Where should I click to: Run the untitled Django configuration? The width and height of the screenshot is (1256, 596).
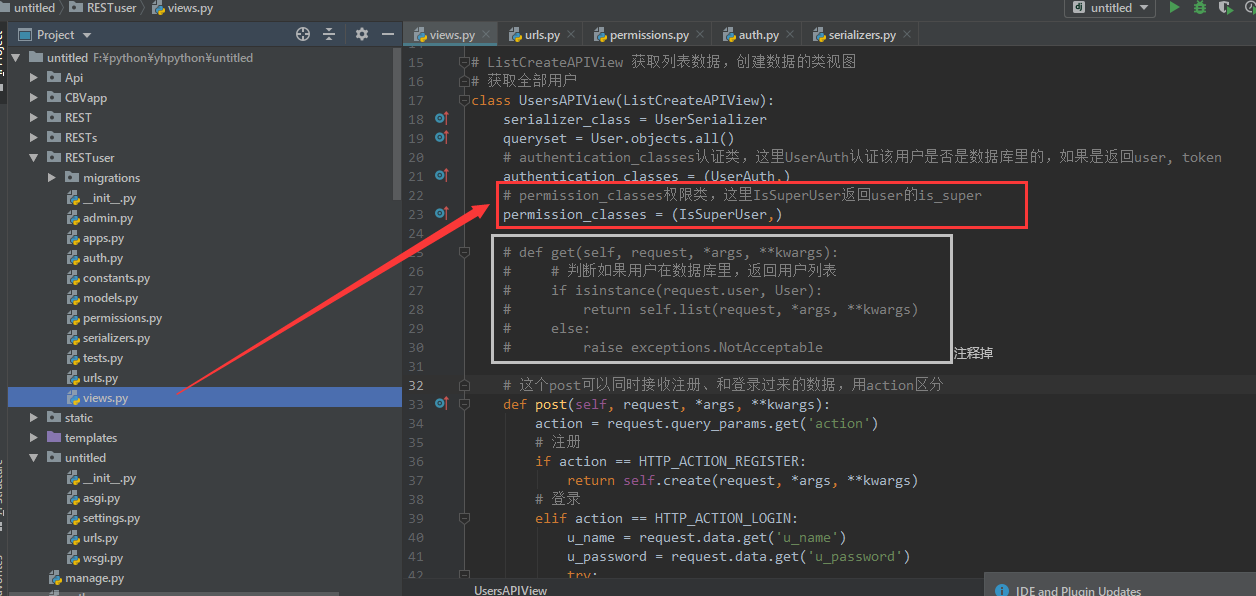(x=1175, y=8)
